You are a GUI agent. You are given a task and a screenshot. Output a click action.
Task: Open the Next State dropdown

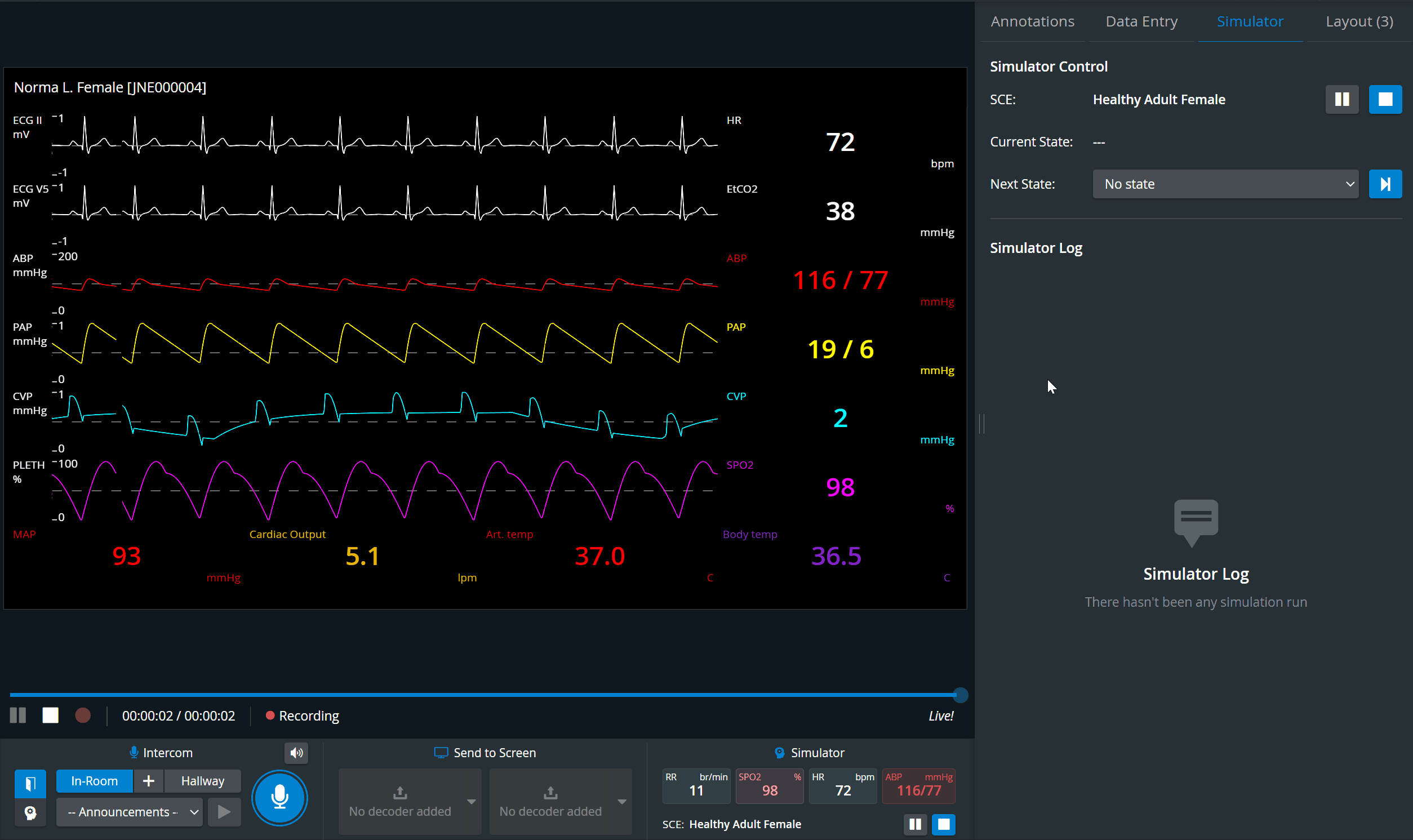[1225, 184]
